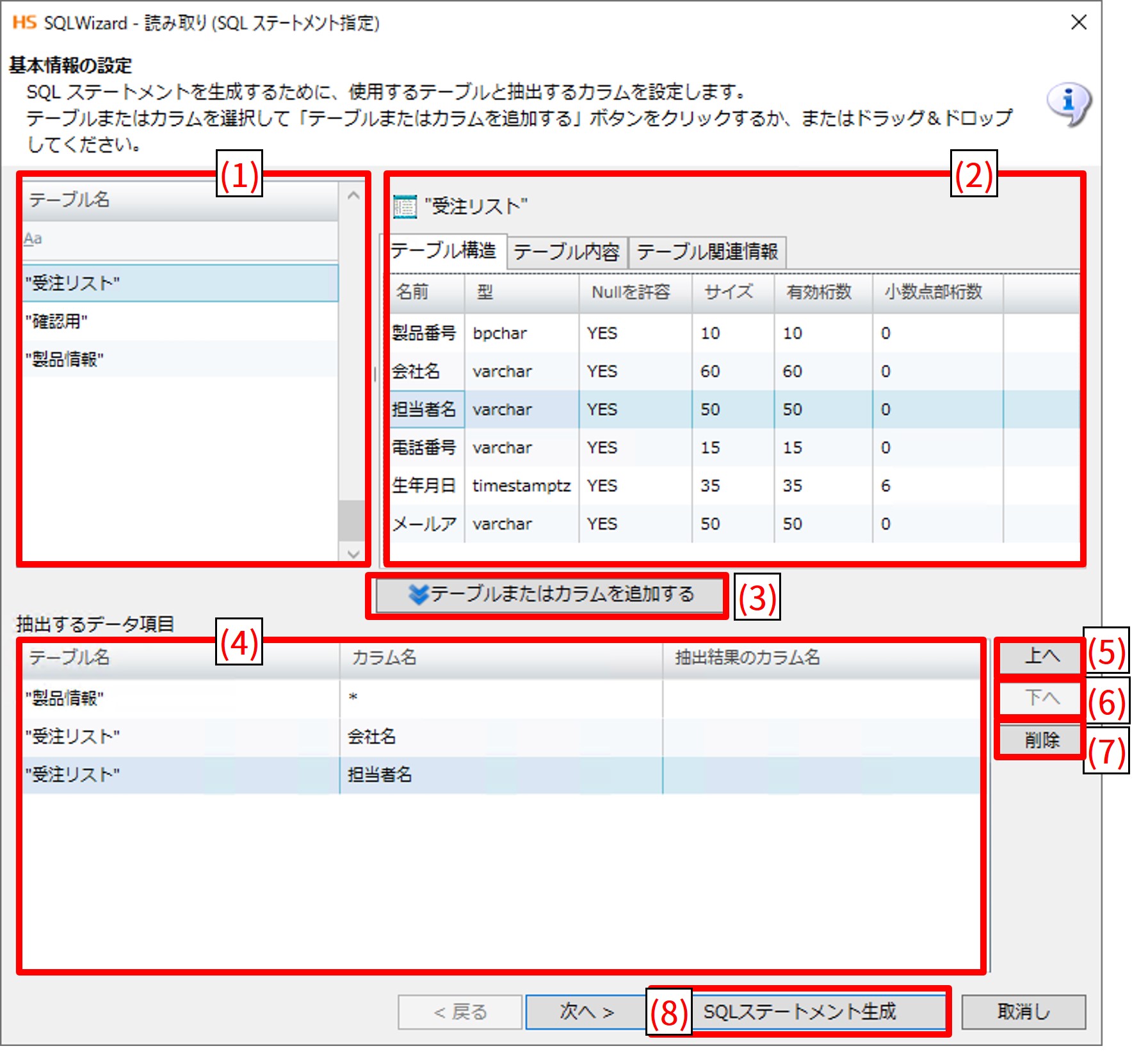Close the SQLWizard dialog window
This screenshot has width=1148, height=1053.
coord(1078,22)
